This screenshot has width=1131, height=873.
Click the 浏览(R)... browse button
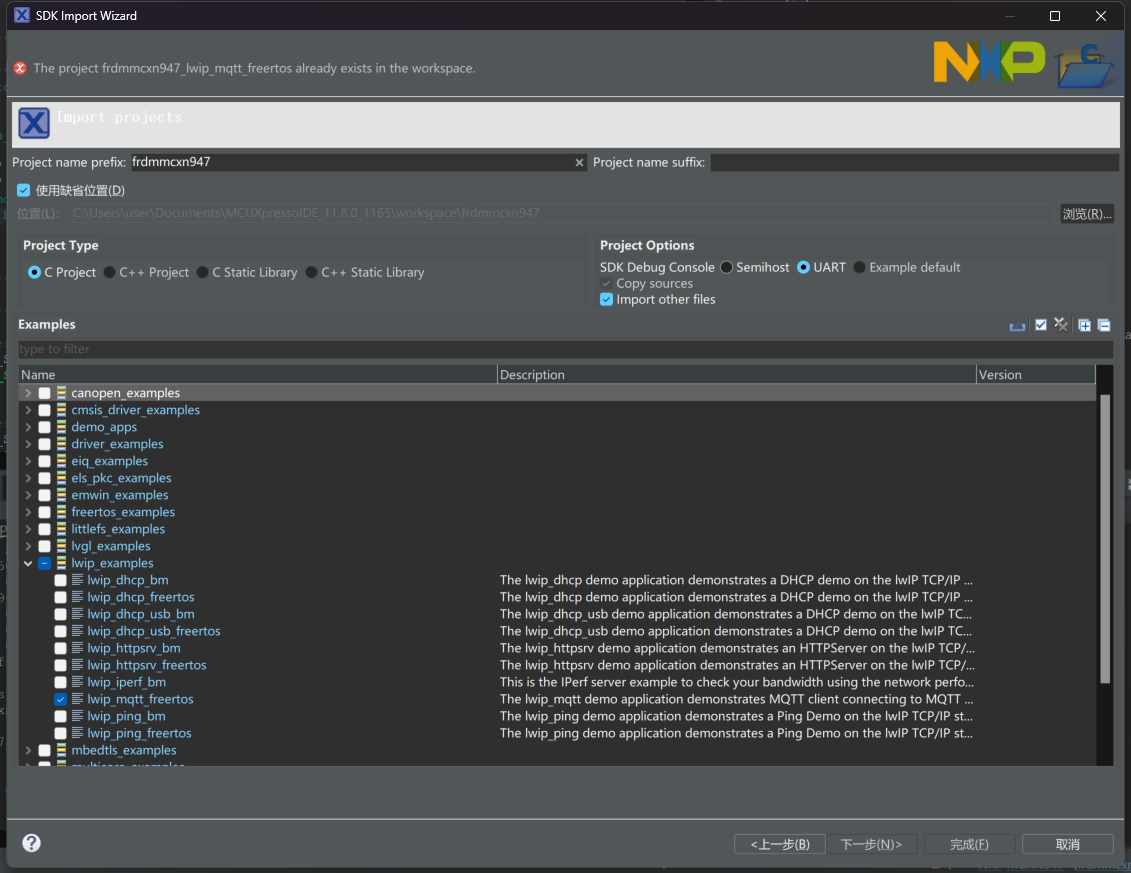click(x=1087, y=214)
